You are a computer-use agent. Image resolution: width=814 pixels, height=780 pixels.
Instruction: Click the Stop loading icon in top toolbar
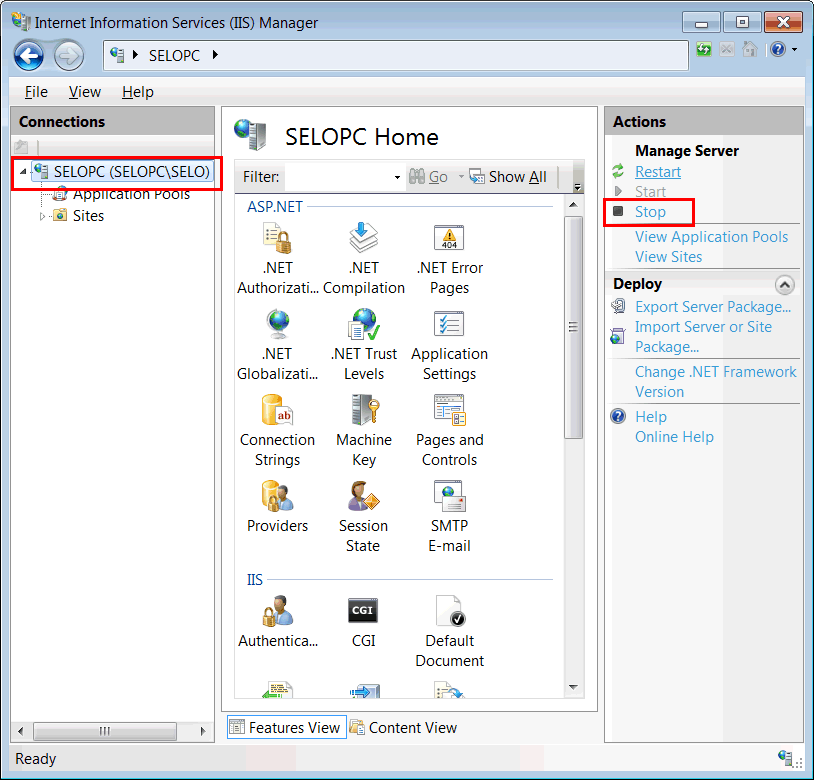(727, 50)
